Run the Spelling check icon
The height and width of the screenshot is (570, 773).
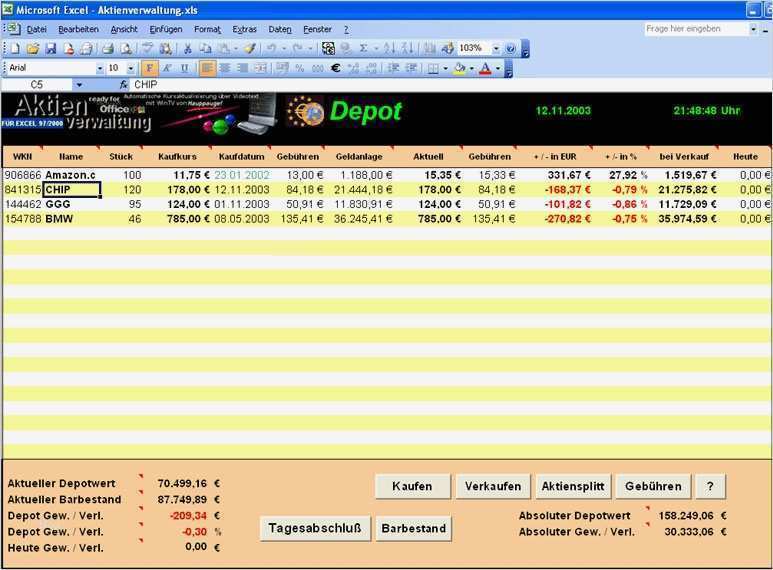(x=147, y=48)
